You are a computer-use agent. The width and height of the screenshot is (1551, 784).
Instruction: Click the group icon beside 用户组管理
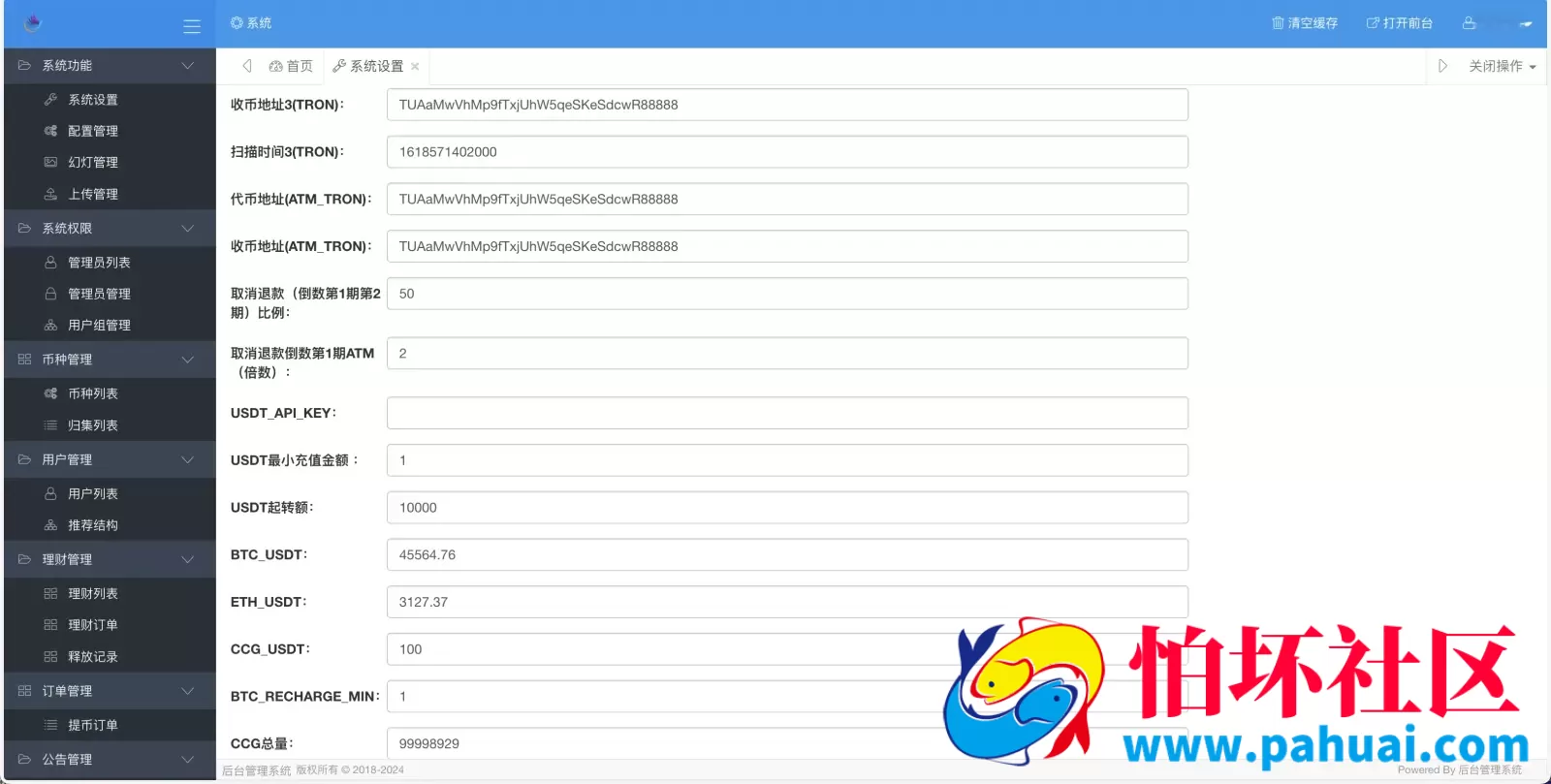50,326
